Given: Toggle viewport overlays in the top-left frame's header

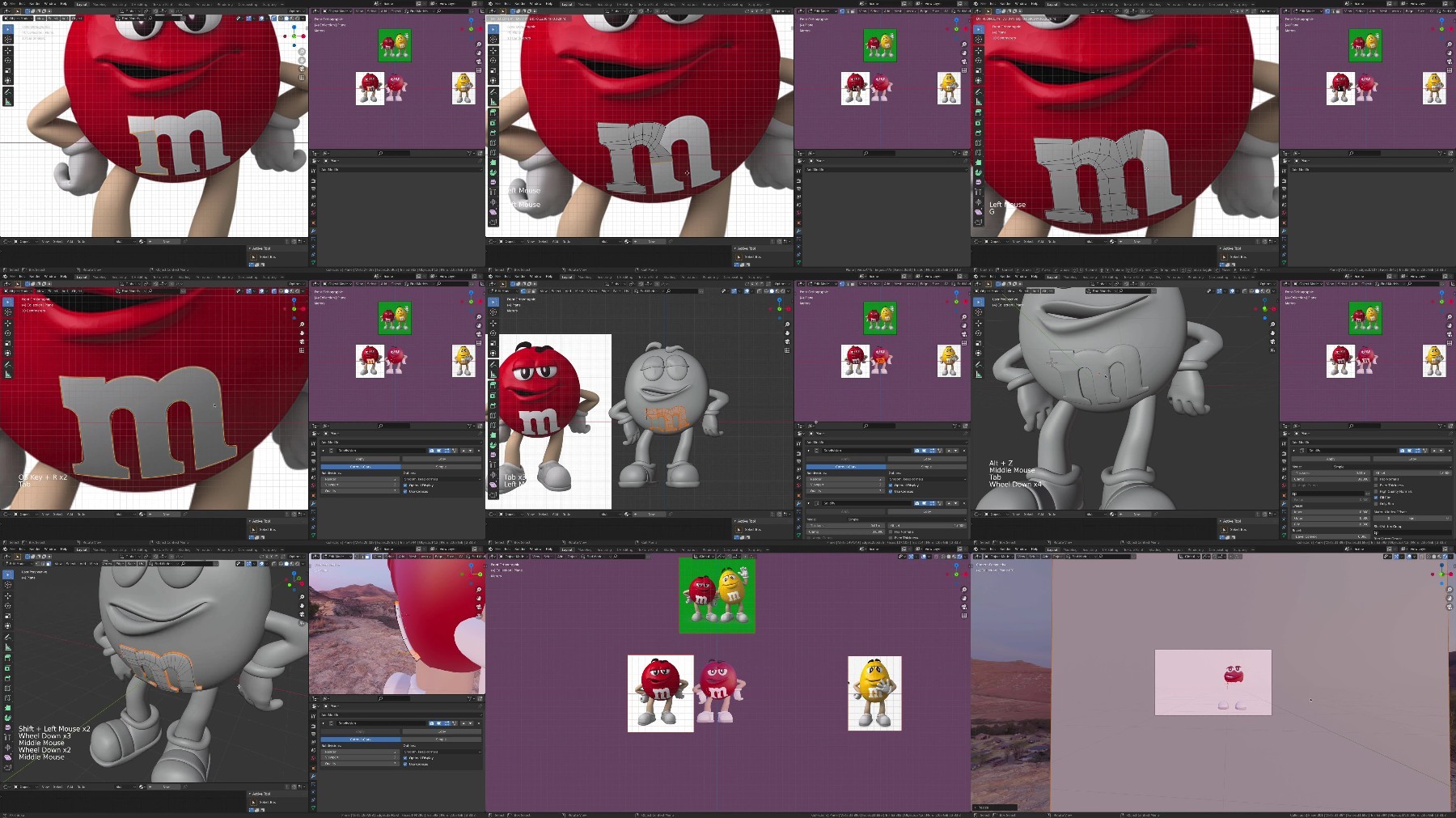Looking at the screenshot, I should point(261,19).
